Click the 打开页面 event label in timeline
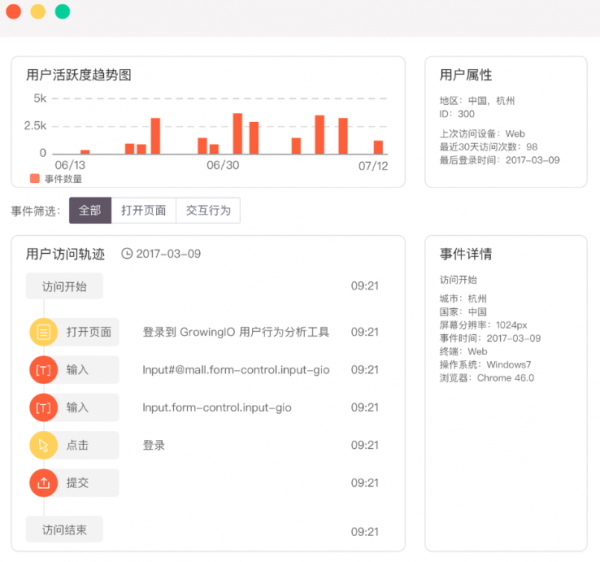This screenshot has height=562, width=600. tap(88, 332)
